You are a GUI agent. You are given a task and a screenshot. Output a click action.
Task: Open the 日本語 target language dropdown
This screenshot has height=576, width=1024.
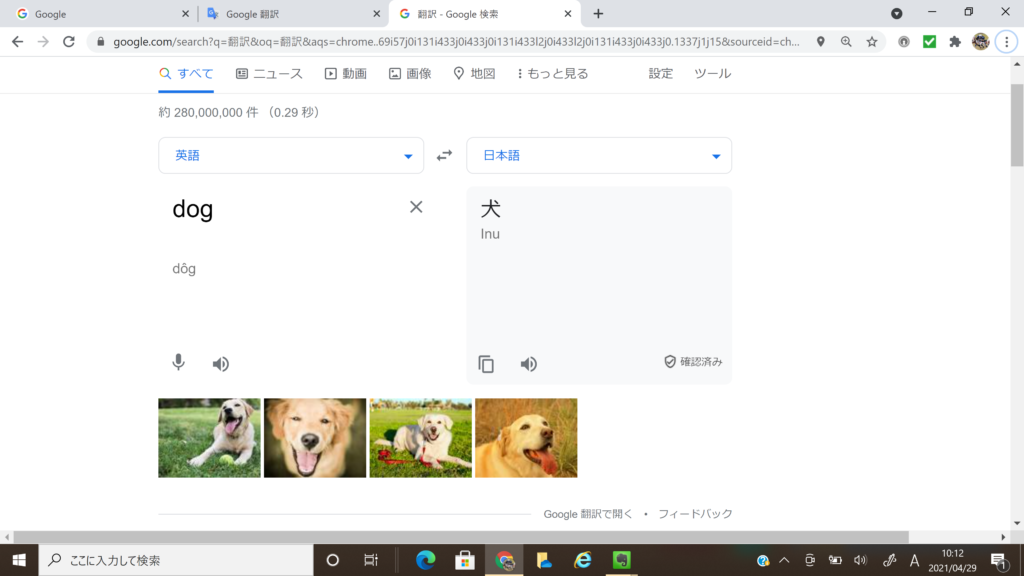coord(598,155)
